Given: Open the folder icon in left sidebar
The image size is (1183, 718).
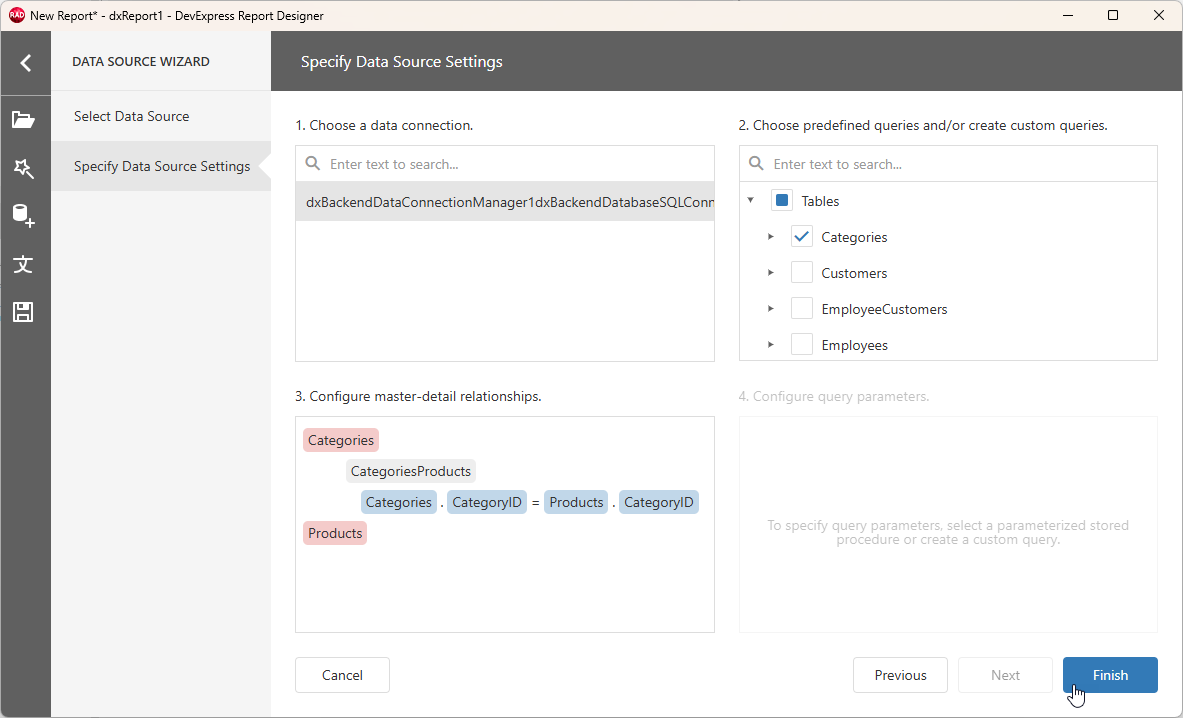Looking at the screenshot, I should [23, 119].
